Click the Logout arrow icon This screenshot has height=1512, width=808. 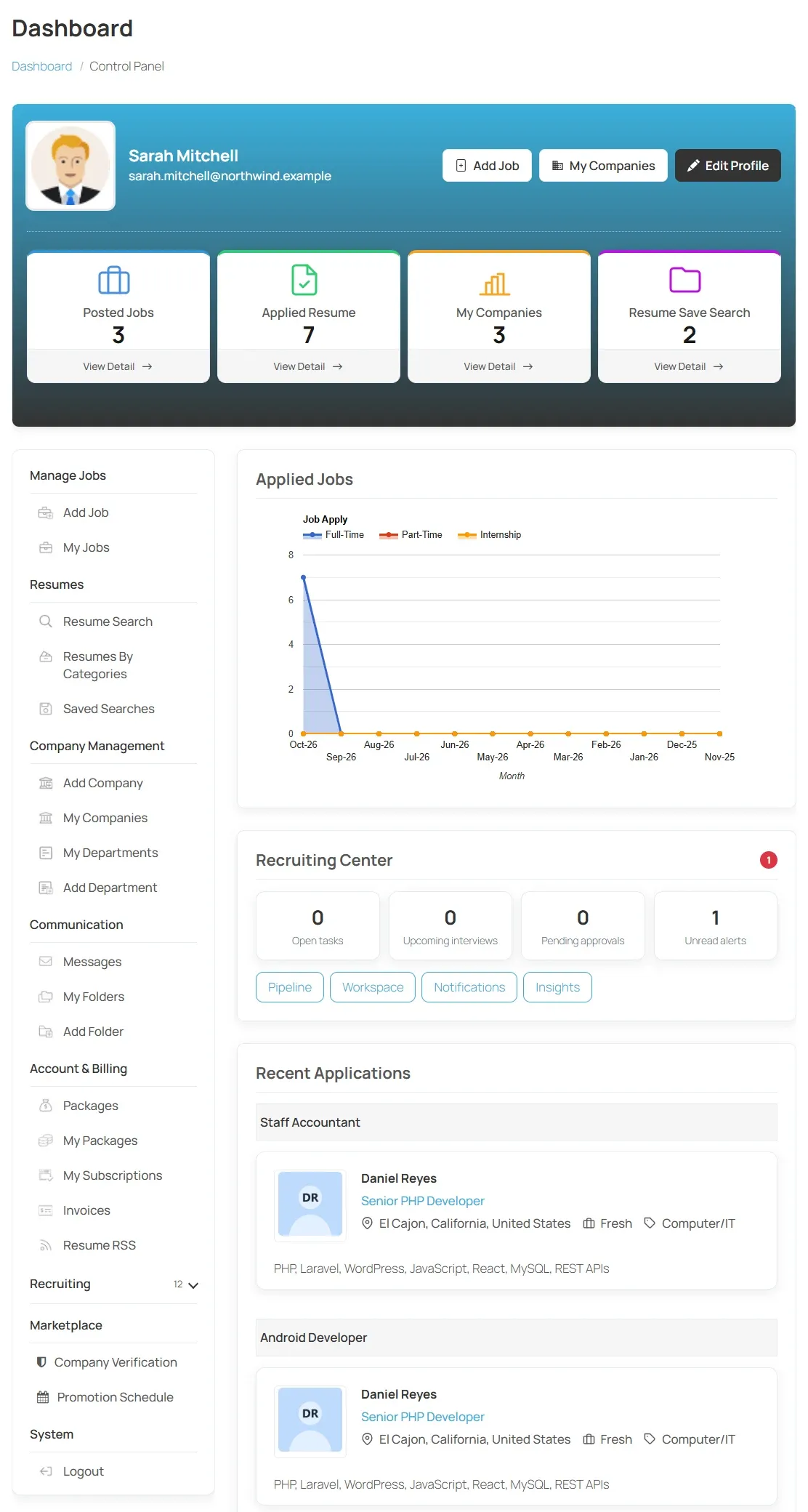pyautogui.click(x=46, y=1471)
